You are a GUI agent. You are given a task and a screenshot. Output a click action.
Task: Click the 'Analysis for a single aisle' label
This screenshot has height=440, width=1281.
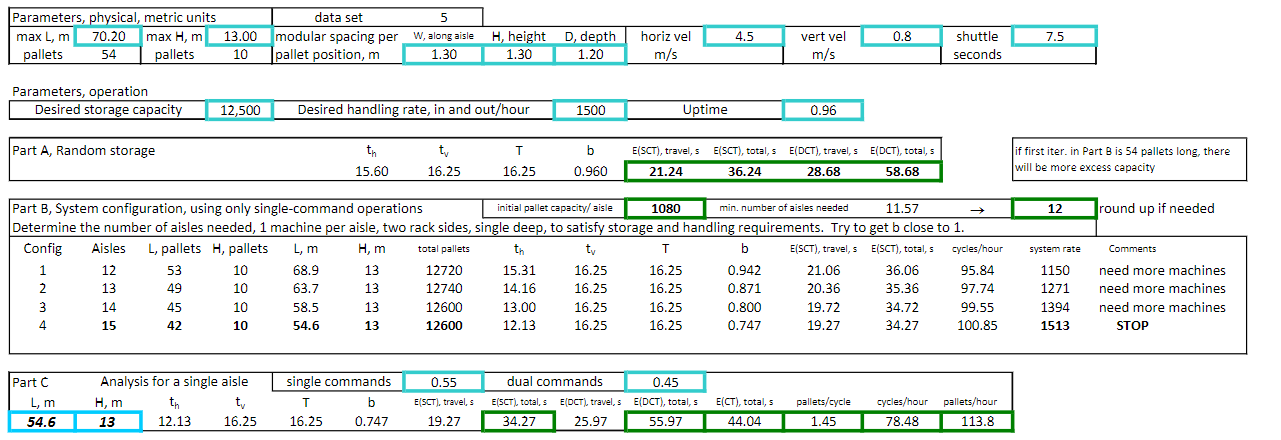click(x=173, y=381)
